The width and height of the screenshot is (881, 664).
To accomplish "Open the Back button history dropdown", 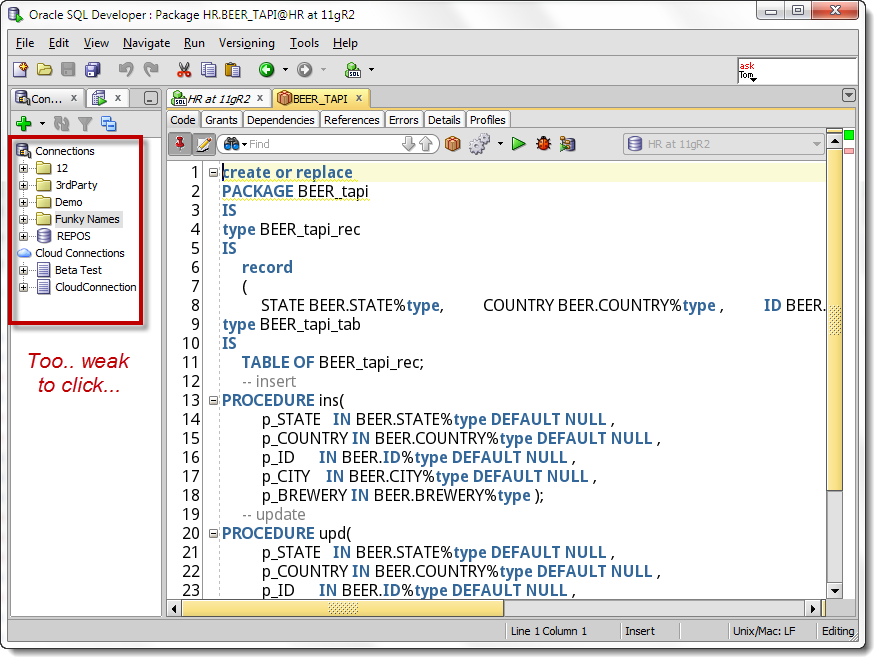I will [285, 70].
